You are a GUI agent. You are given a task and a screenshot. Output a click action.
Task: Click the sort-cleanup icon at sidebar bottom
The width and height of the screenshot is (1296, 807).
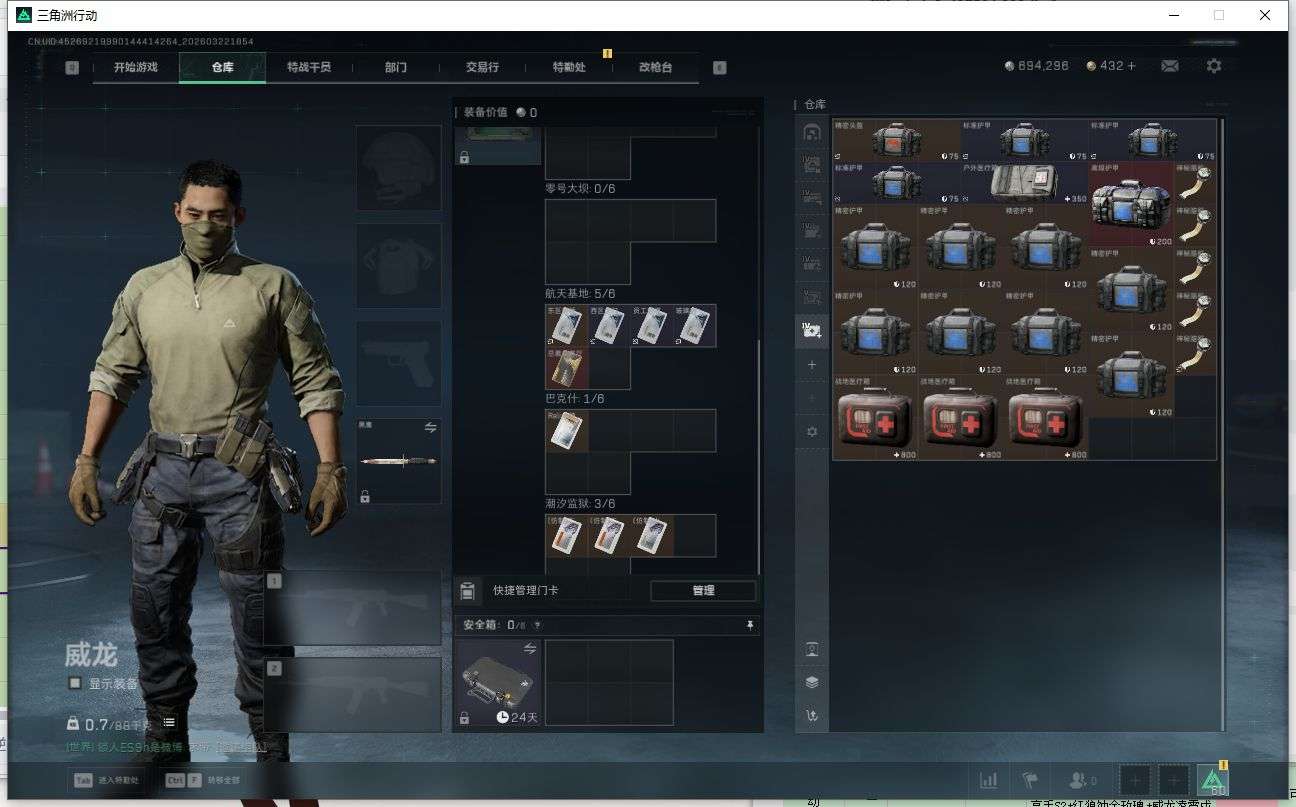tap(812, 716)
